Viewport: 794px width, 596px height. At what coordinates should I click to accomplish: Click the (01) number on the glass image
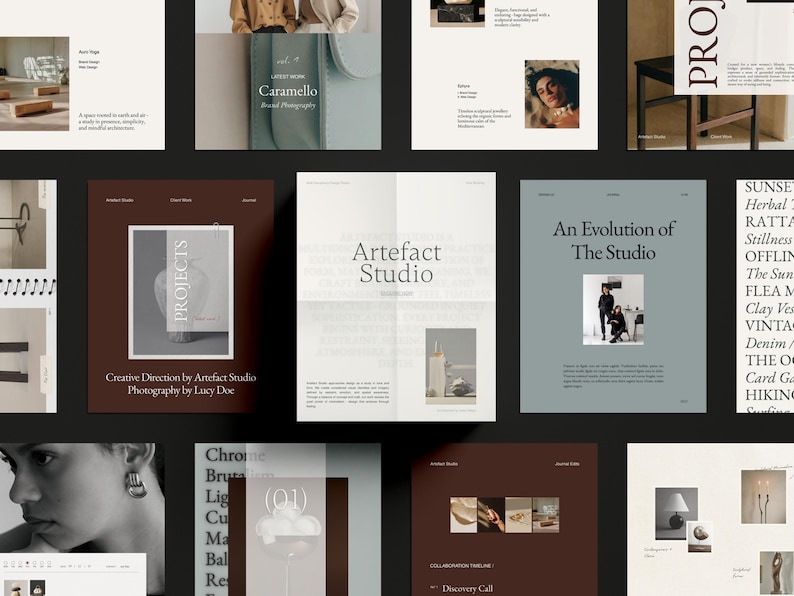(286, 499)
